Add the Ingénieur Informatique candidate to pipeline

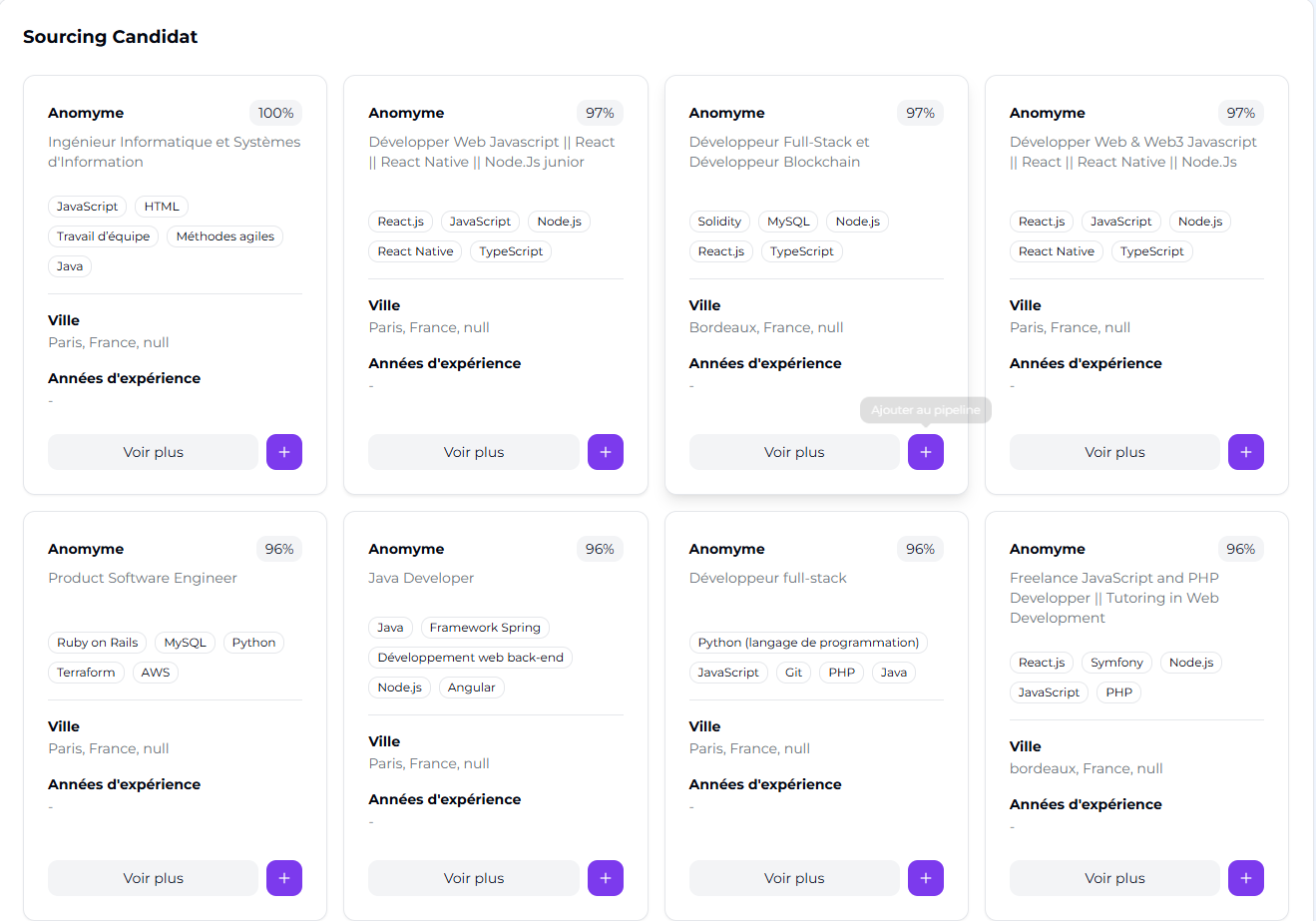(x=284, y=452)
